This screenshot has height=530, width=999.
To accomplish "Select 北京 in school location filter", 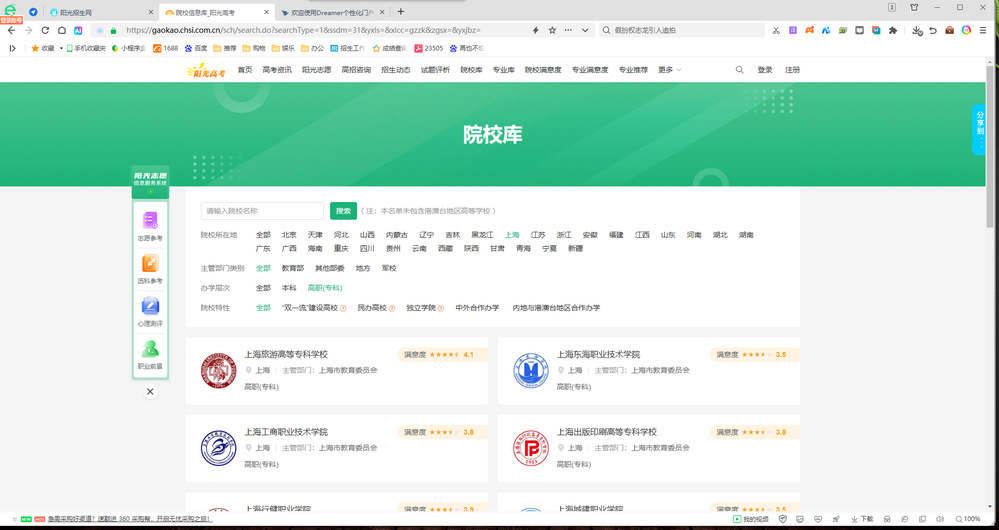I will coord(289,235).
